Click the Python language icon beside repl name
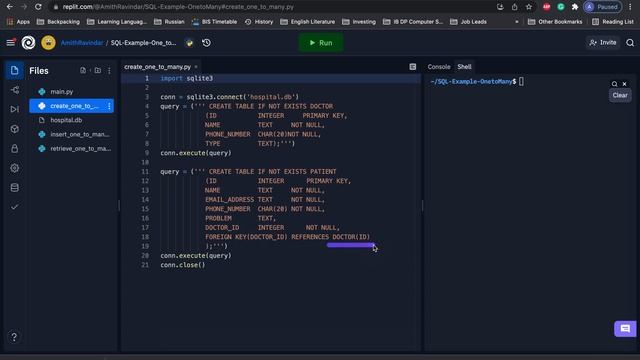 click(189, 42)
